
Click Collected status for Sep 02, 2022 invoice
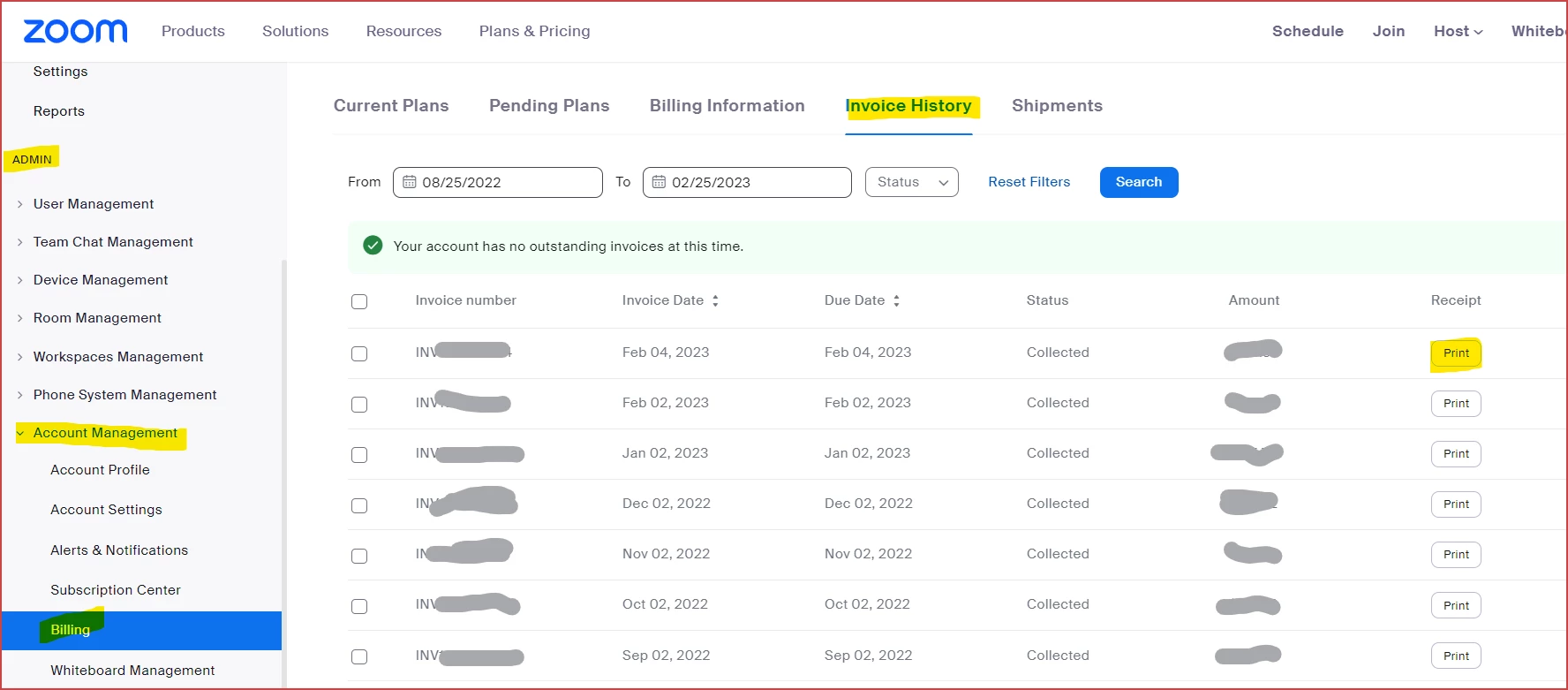(x=1058, y=656)
